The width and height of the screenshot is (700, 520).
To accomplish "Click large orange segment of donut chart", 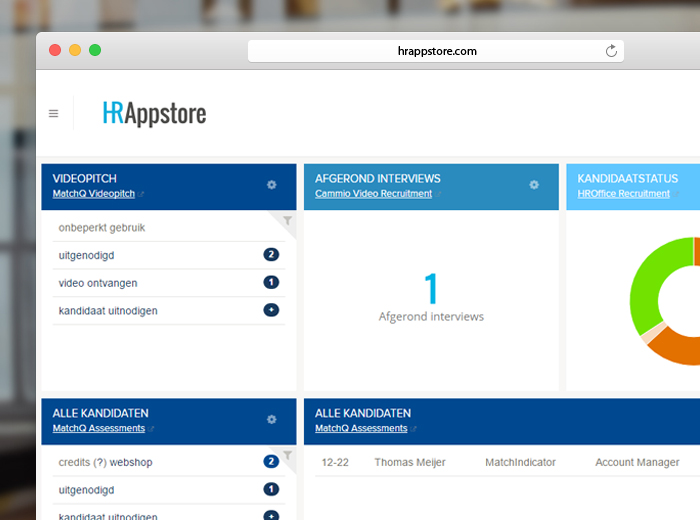I will coord(676,348).
